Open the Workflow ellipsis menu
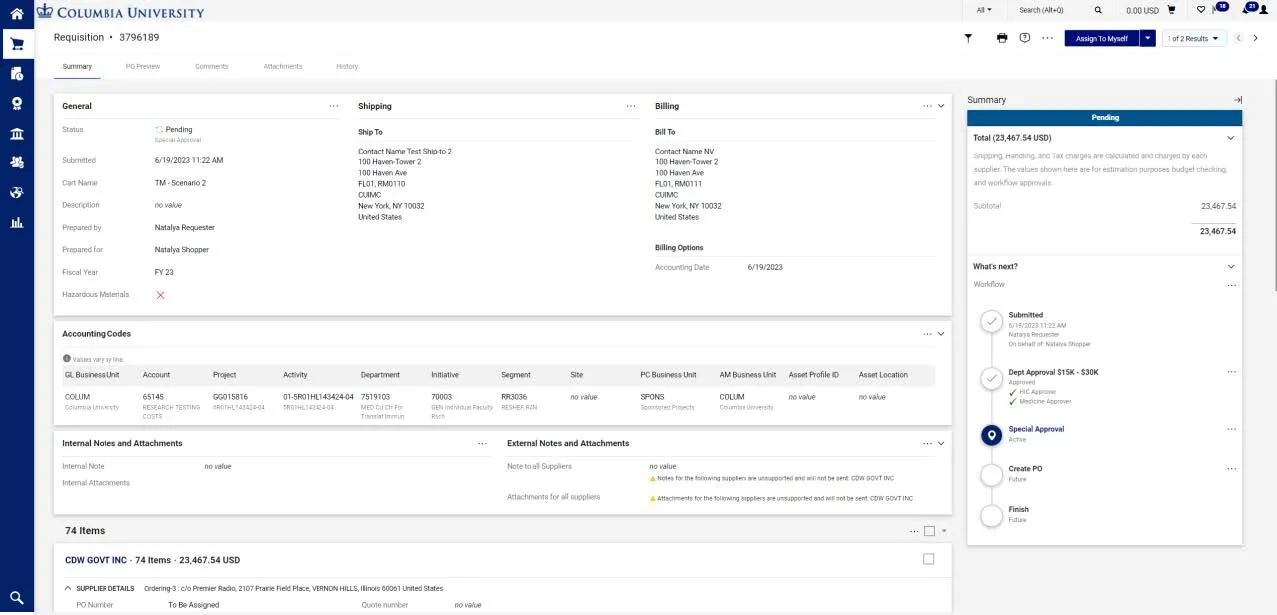This screenshot has height=615, width=1277. tap(1232, 285)
